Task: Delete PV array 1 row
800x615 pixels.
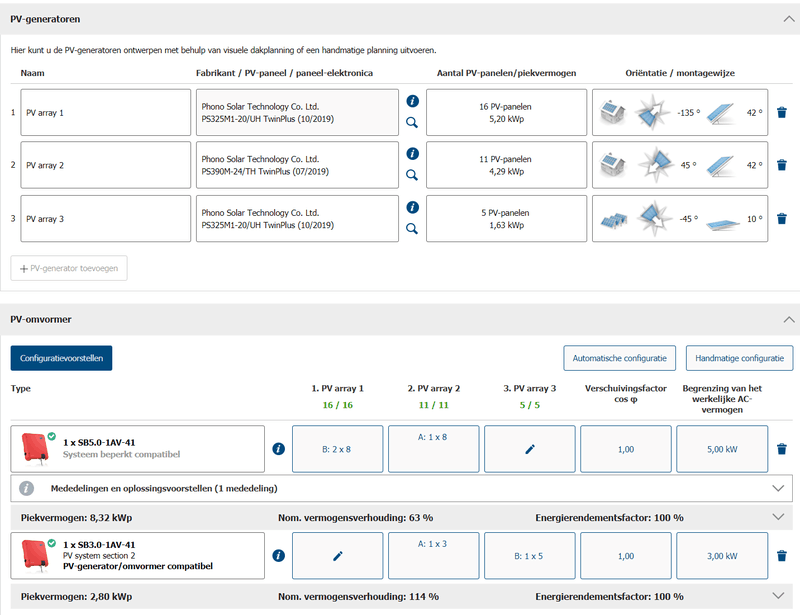Action: (782, 112)
